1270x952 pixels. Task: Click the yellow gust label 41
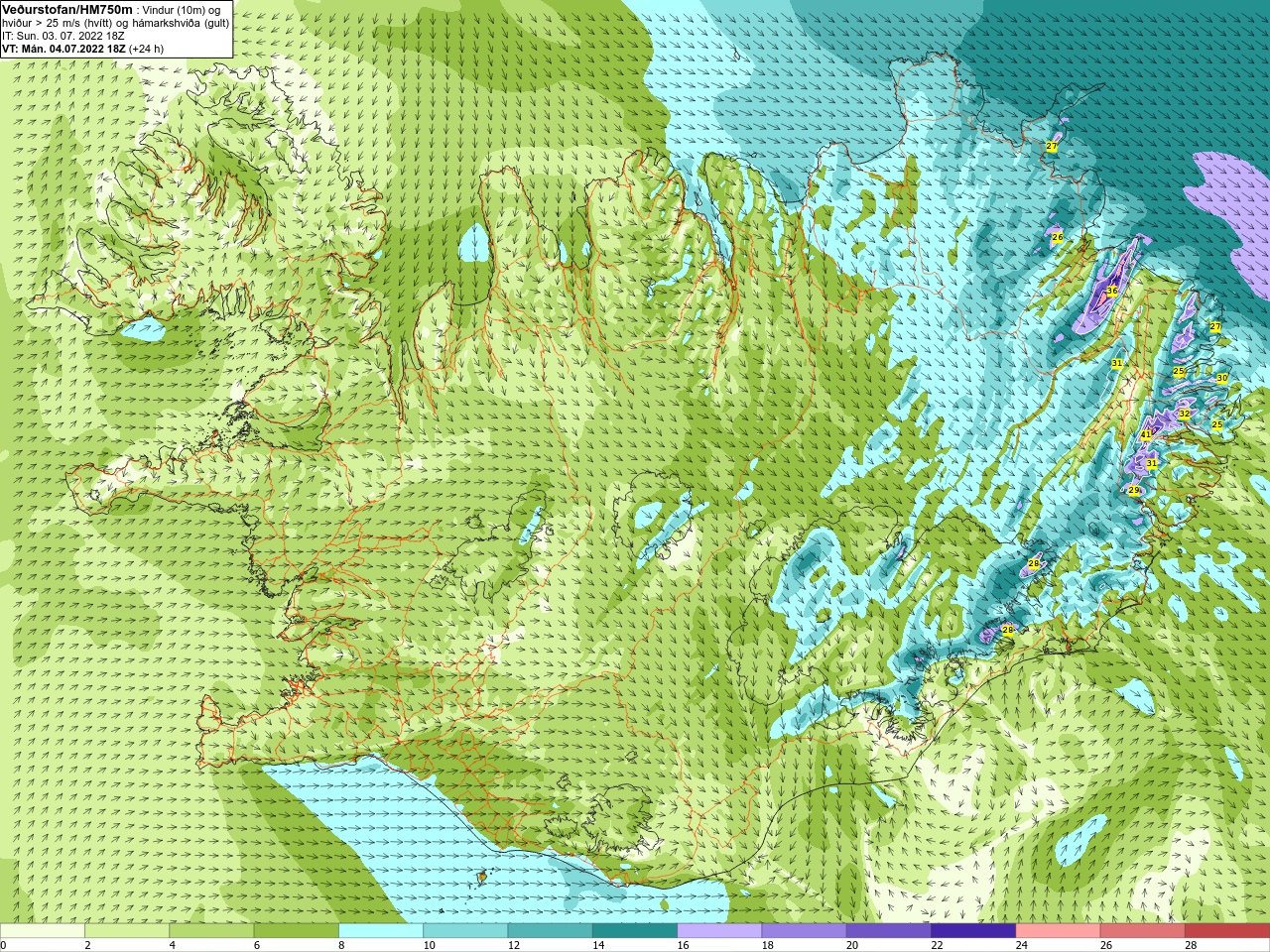click(1146, 434)
